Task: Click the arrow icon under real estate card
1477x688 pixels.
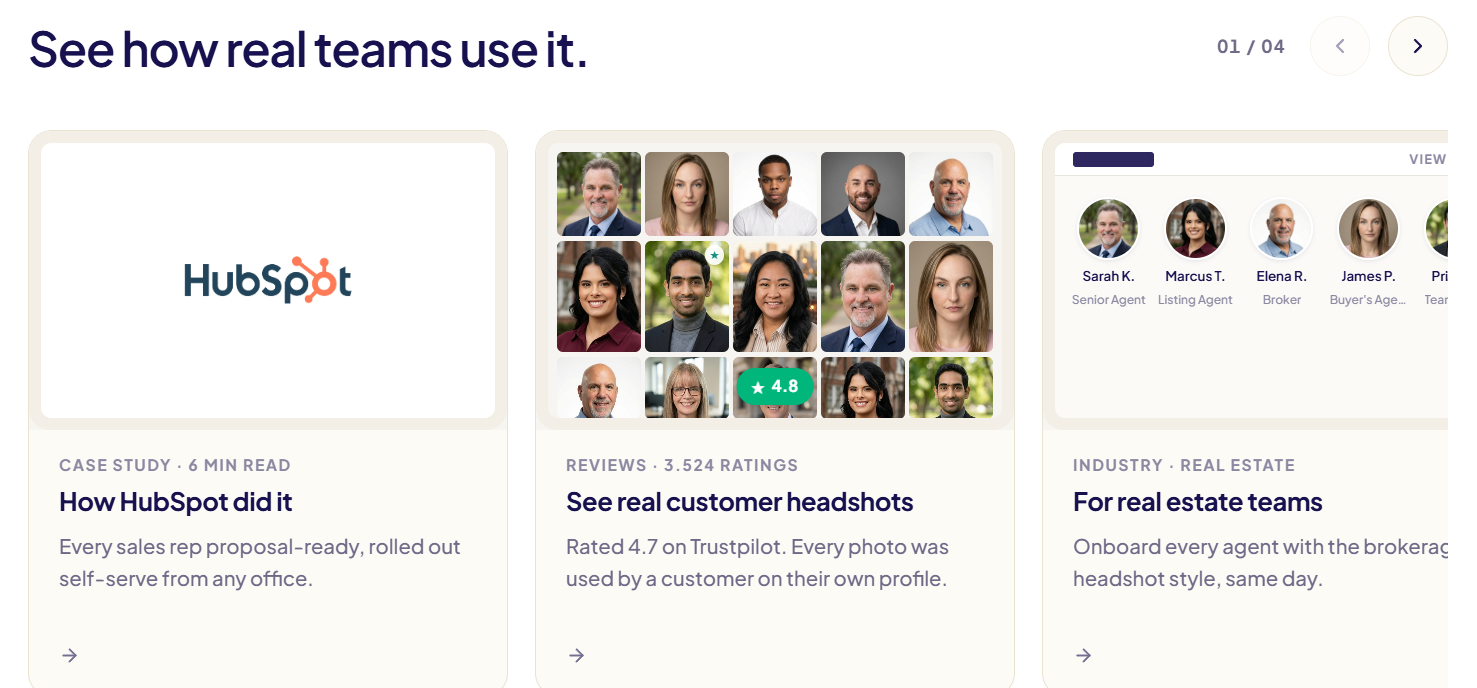Action: [x=1083, y=655]
